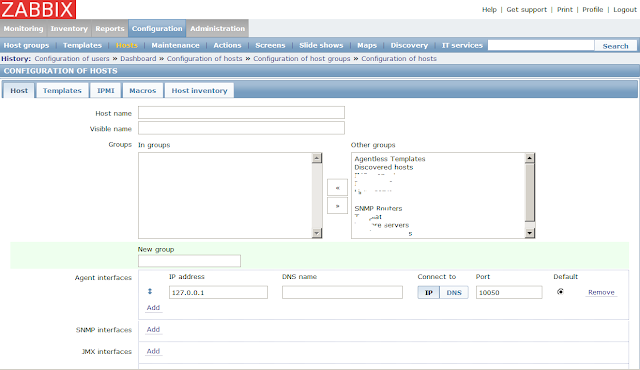
Task: Switch to the Host inventory tab
Action: (199, 91)
